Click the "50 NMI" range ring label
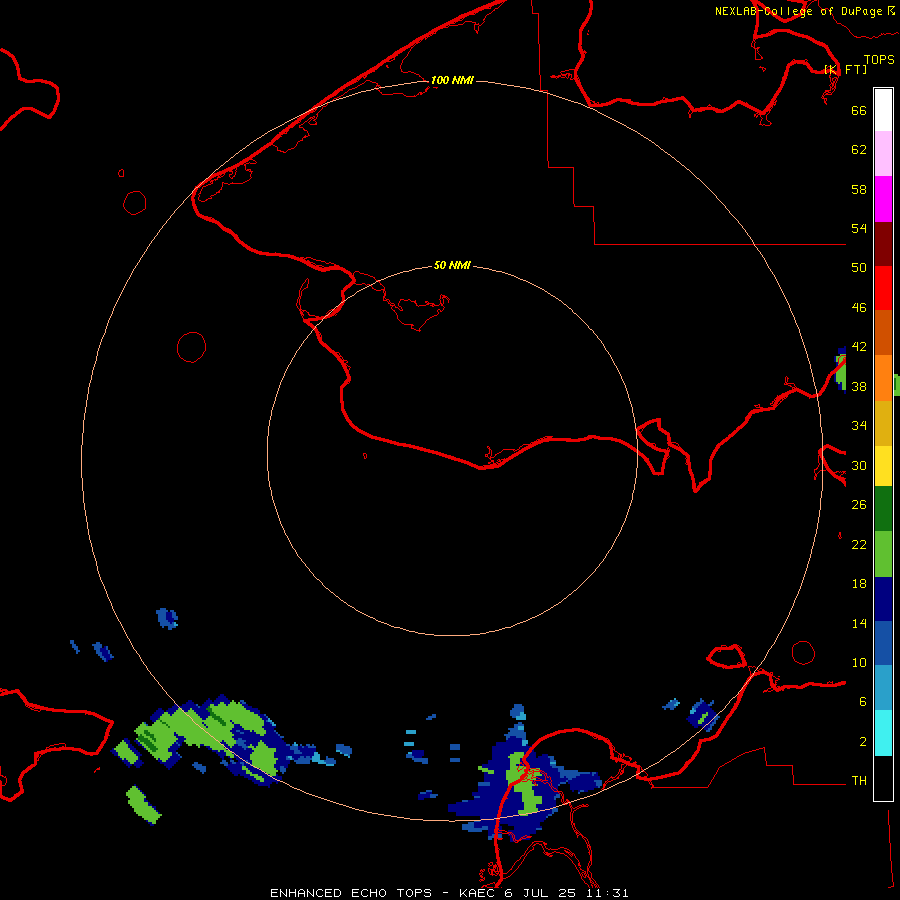 coord(452,265)
